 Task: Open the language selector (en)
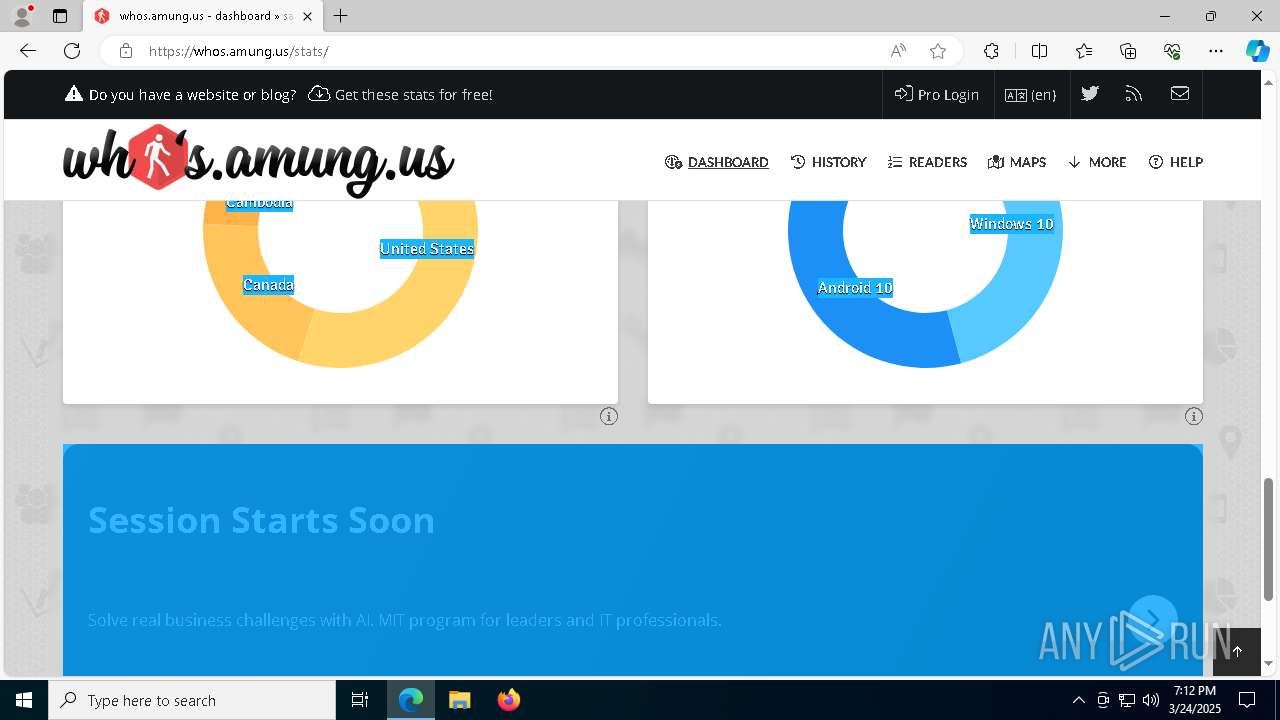1031,94
